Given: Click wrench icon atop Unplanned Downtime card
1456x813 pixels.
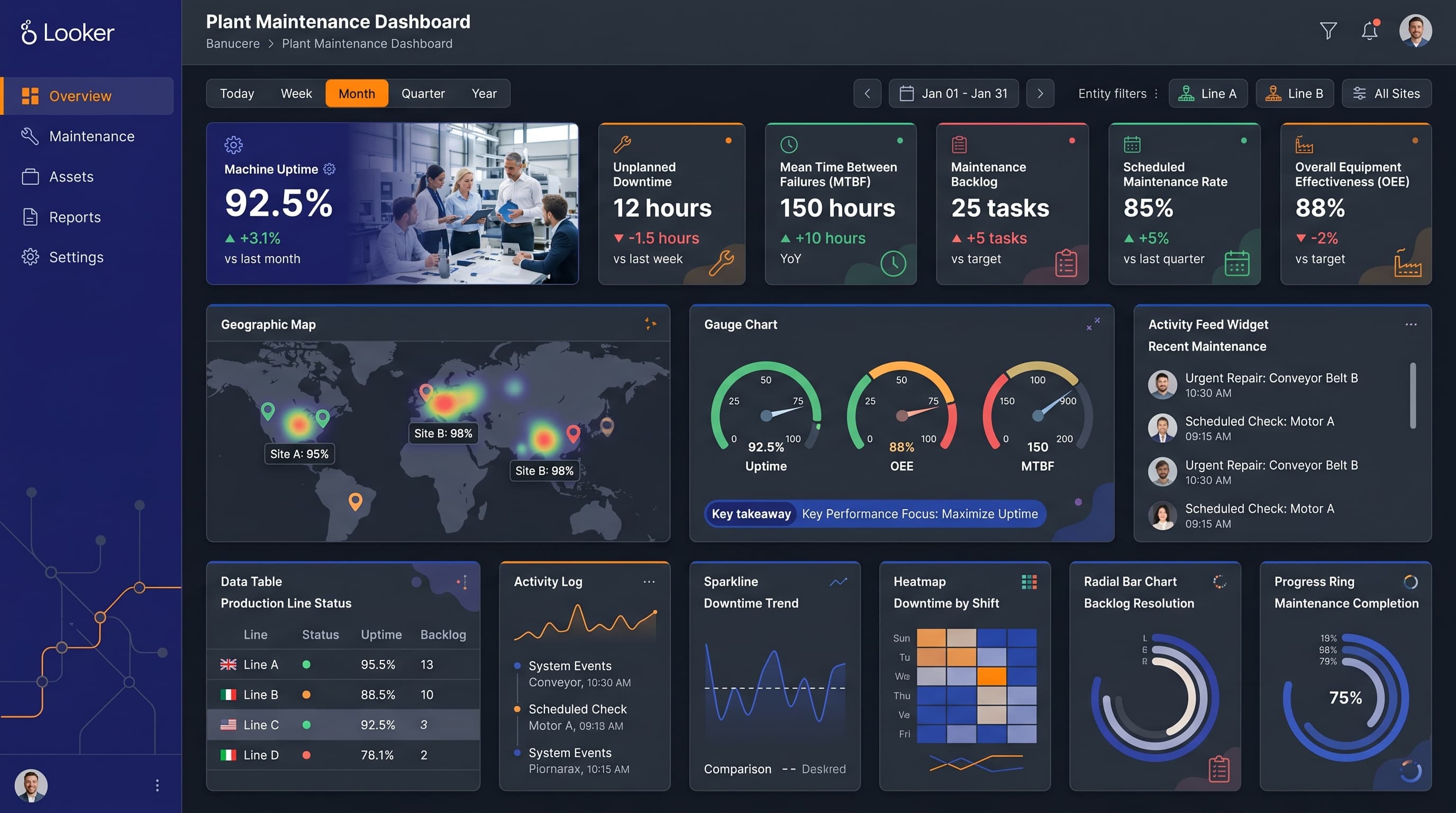Looking at the screenshot, I should [x=622, y=144].
